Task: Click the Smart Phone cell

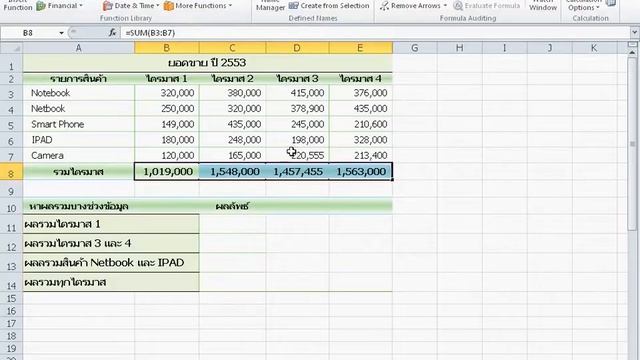Action: pos(78,124)
